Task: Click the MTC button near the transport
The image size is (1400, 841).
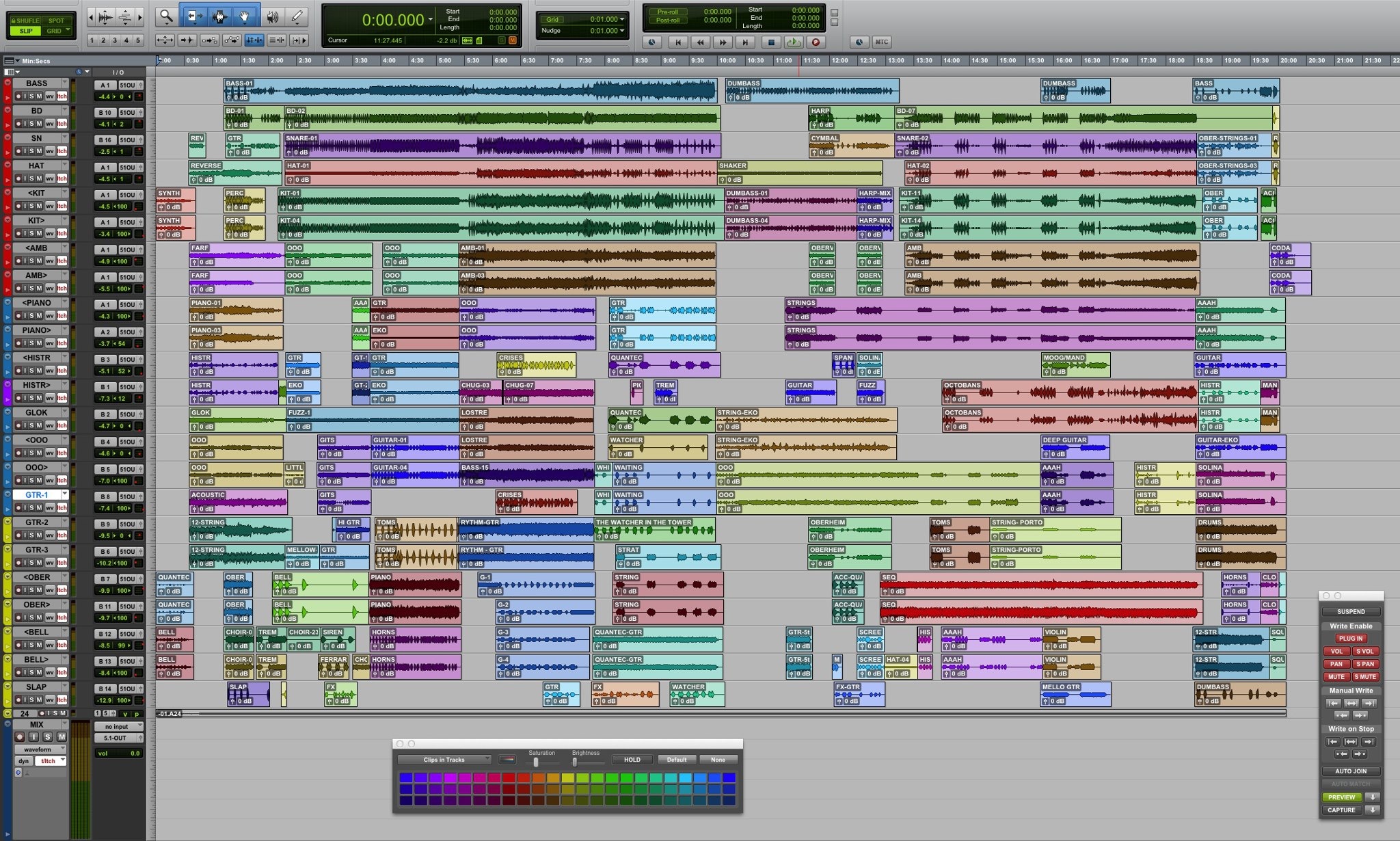Action: coord(883,42)
